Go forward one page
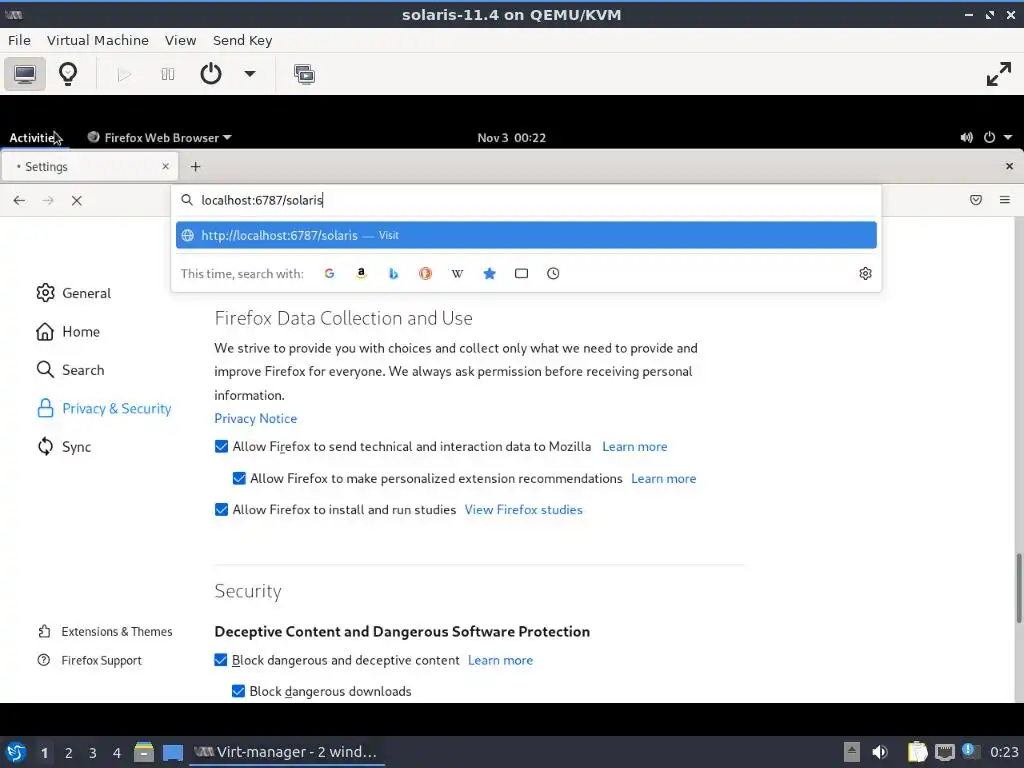Image resolution: width=1024 pixels, height=768 pixels. click(x=48, y=200)
